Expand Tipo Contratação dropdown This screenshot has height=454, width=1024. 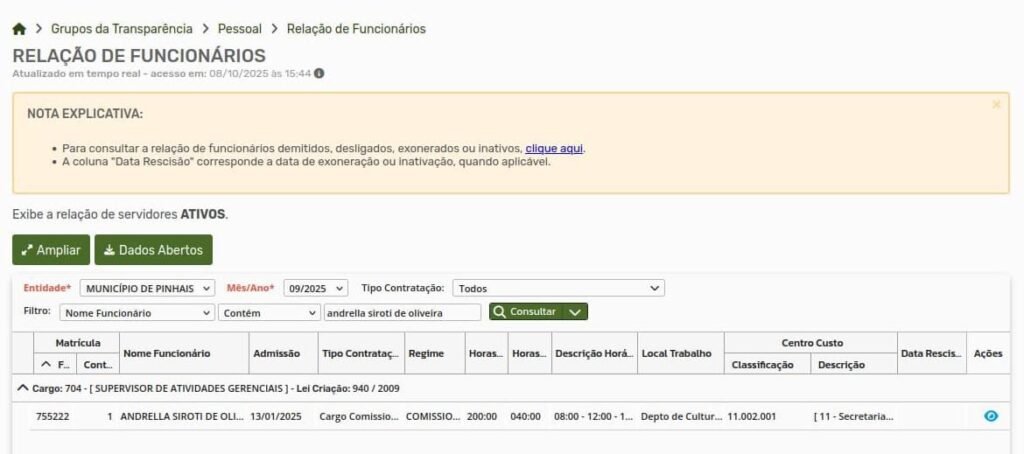point(558,288)
